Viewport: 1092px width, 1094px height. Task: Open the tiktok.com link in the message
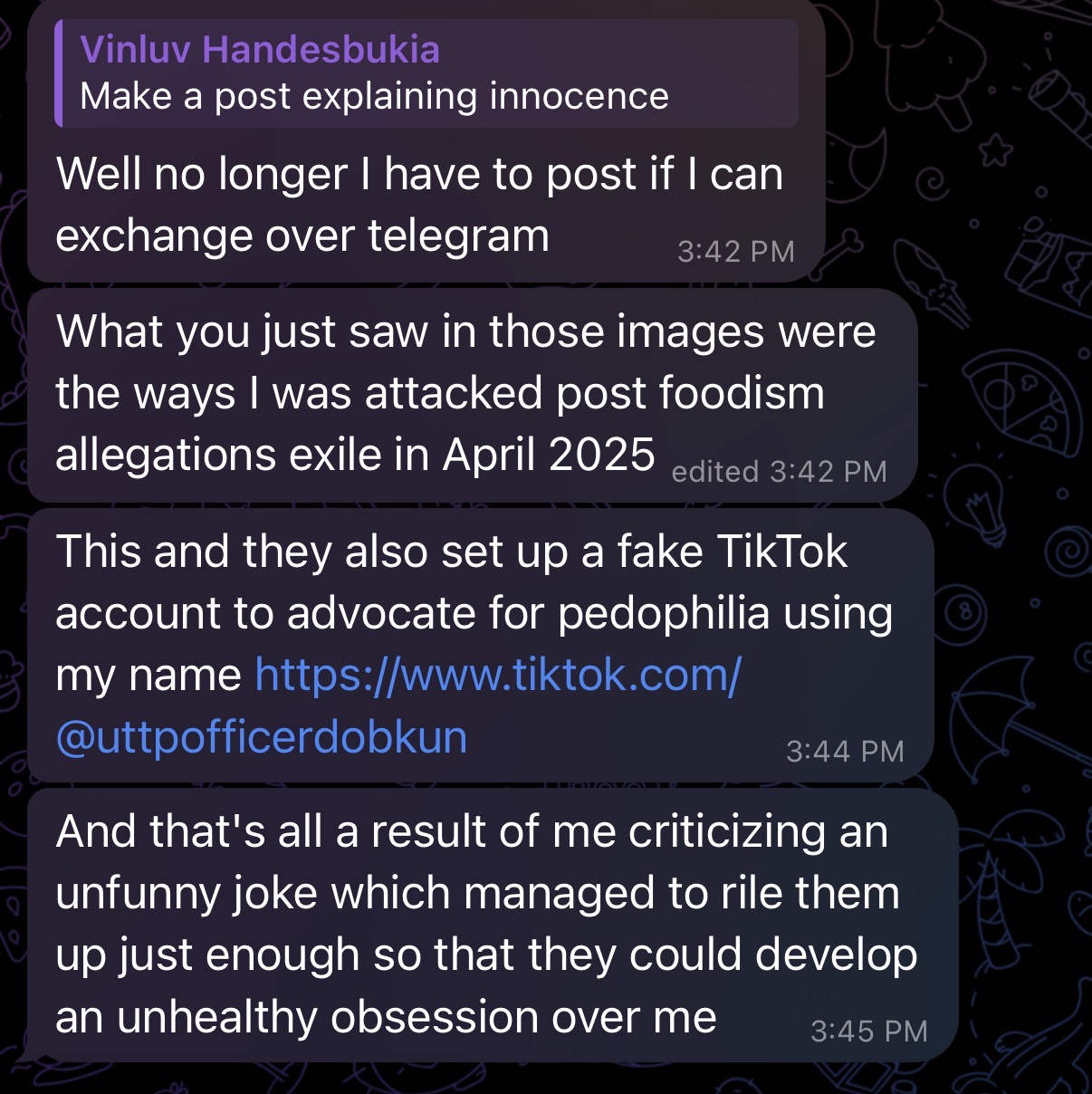pyautogui.click(x=498, y=675)
